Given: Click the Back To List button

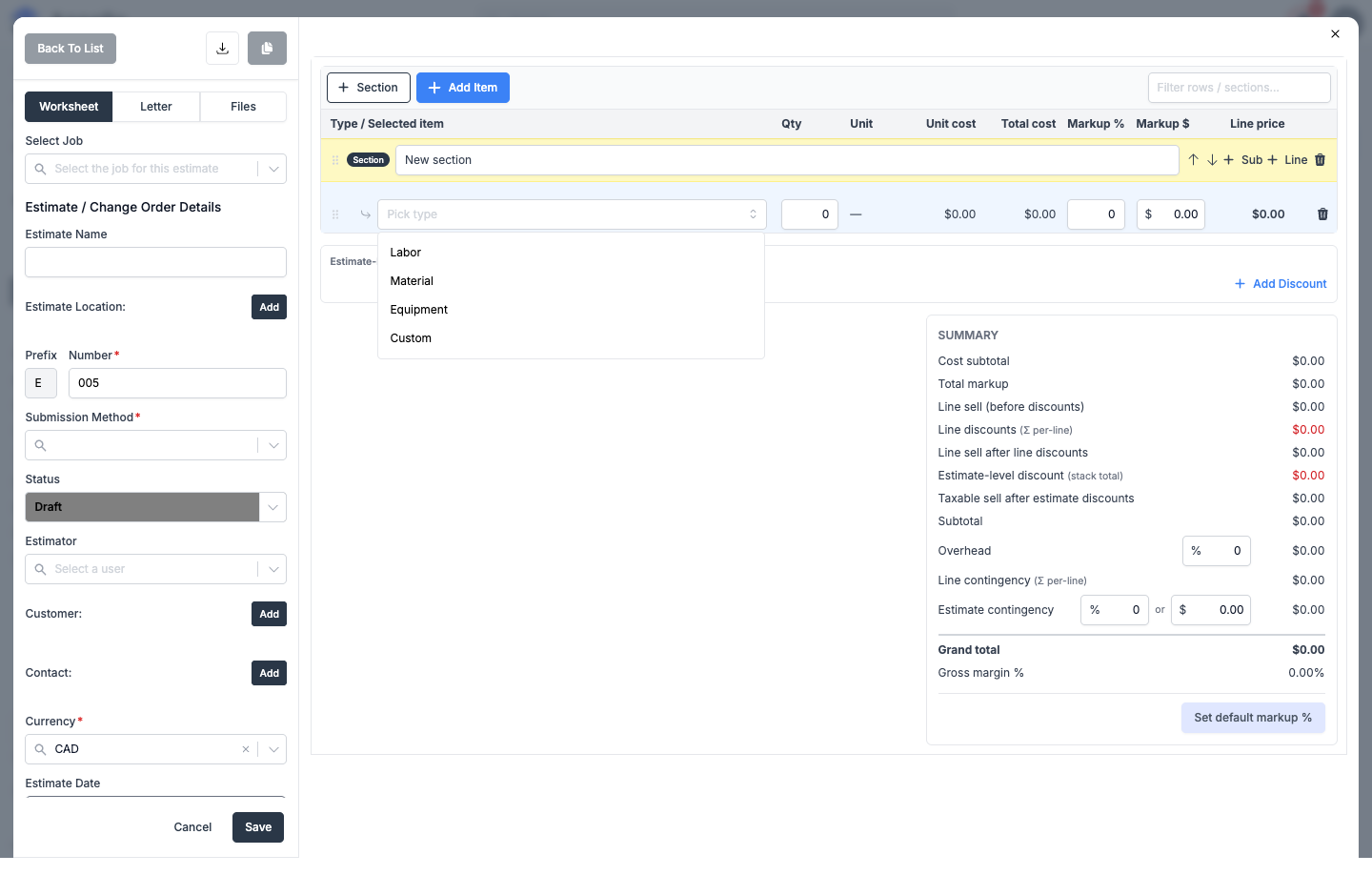Looking at the screenshot, I should point(71,49).
